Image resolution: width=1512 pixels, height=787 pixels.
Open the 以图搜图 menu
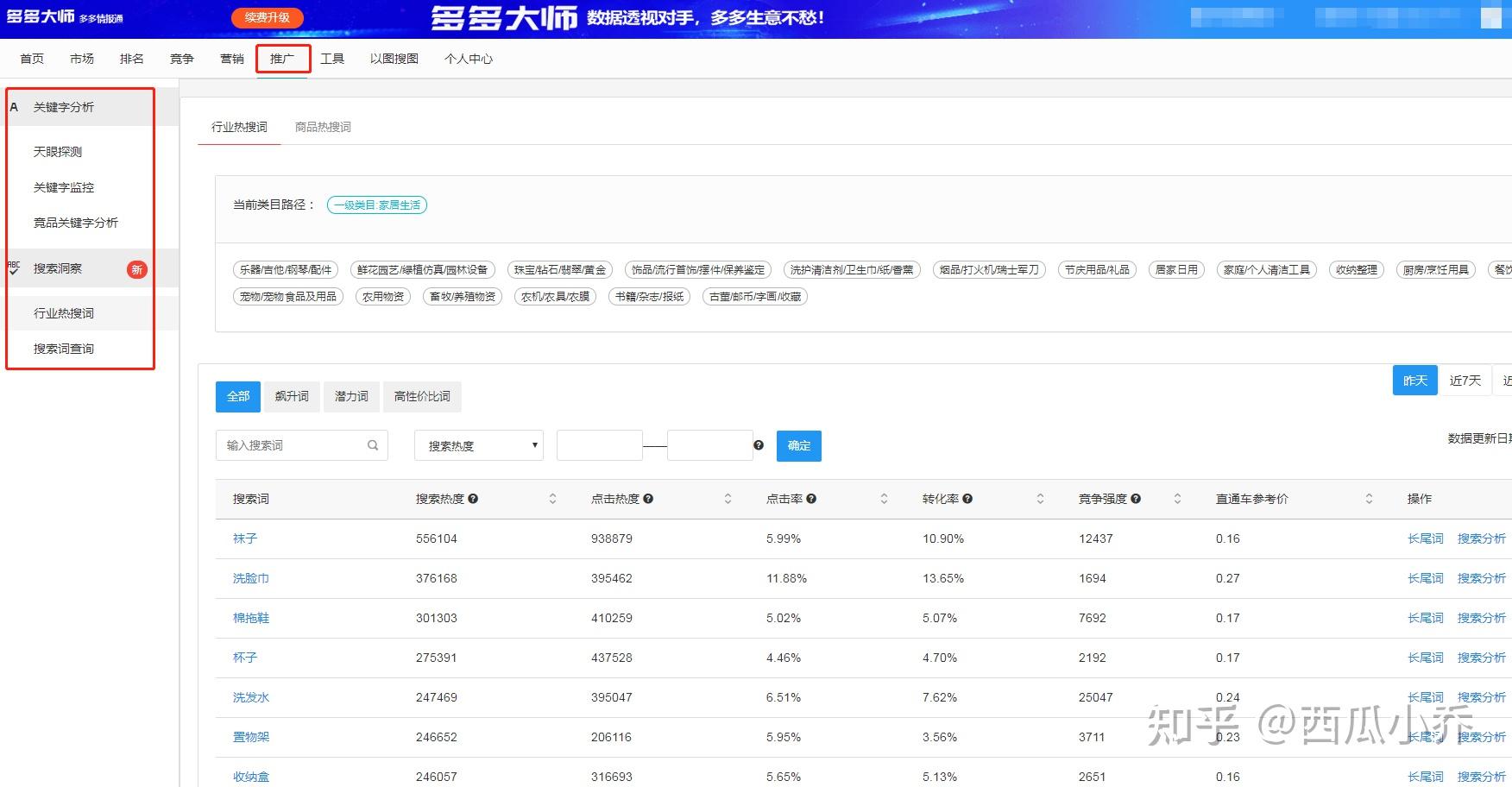tap(394, 59)
